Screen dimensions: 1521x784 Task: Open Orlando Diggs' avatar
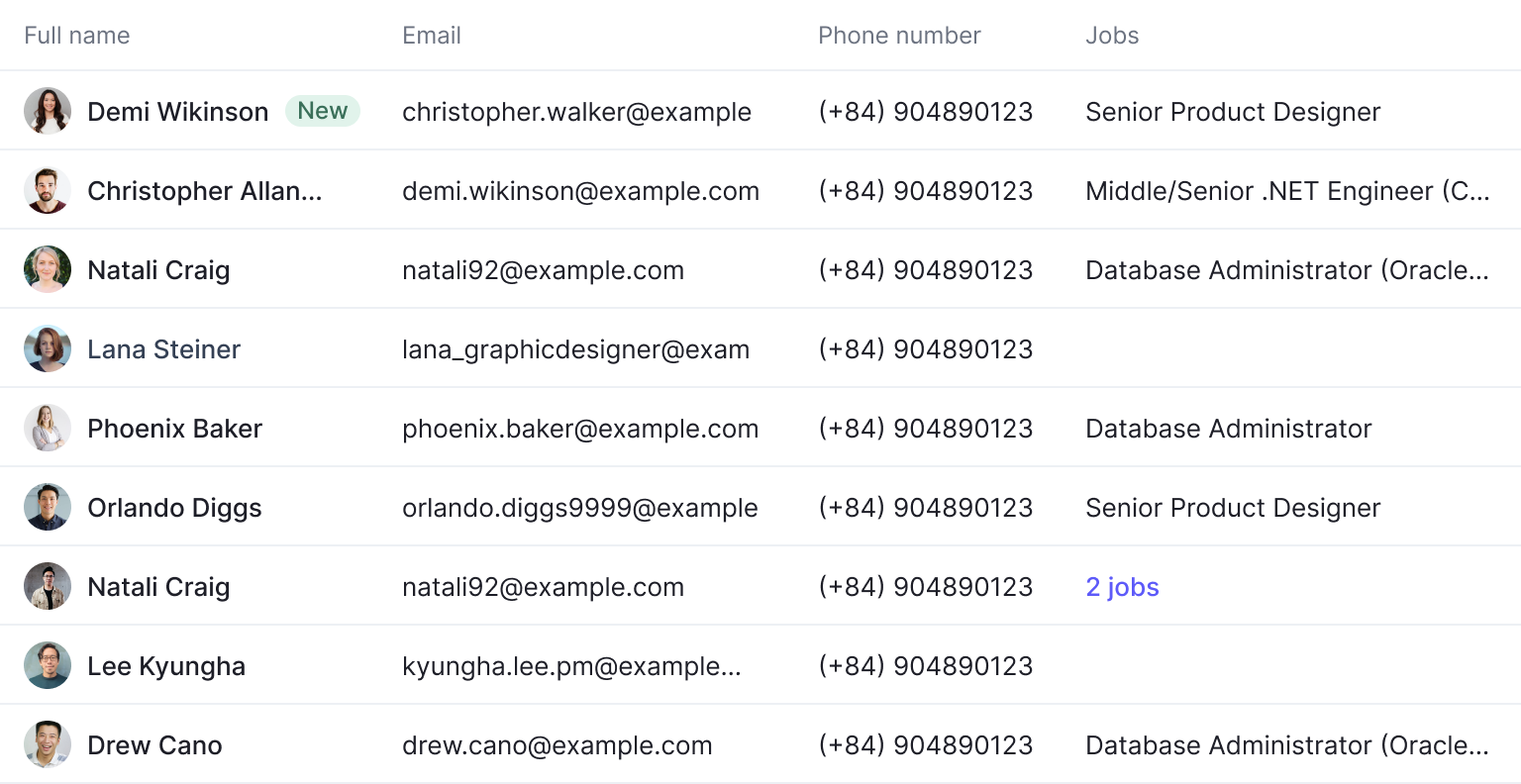coord(48,507)
